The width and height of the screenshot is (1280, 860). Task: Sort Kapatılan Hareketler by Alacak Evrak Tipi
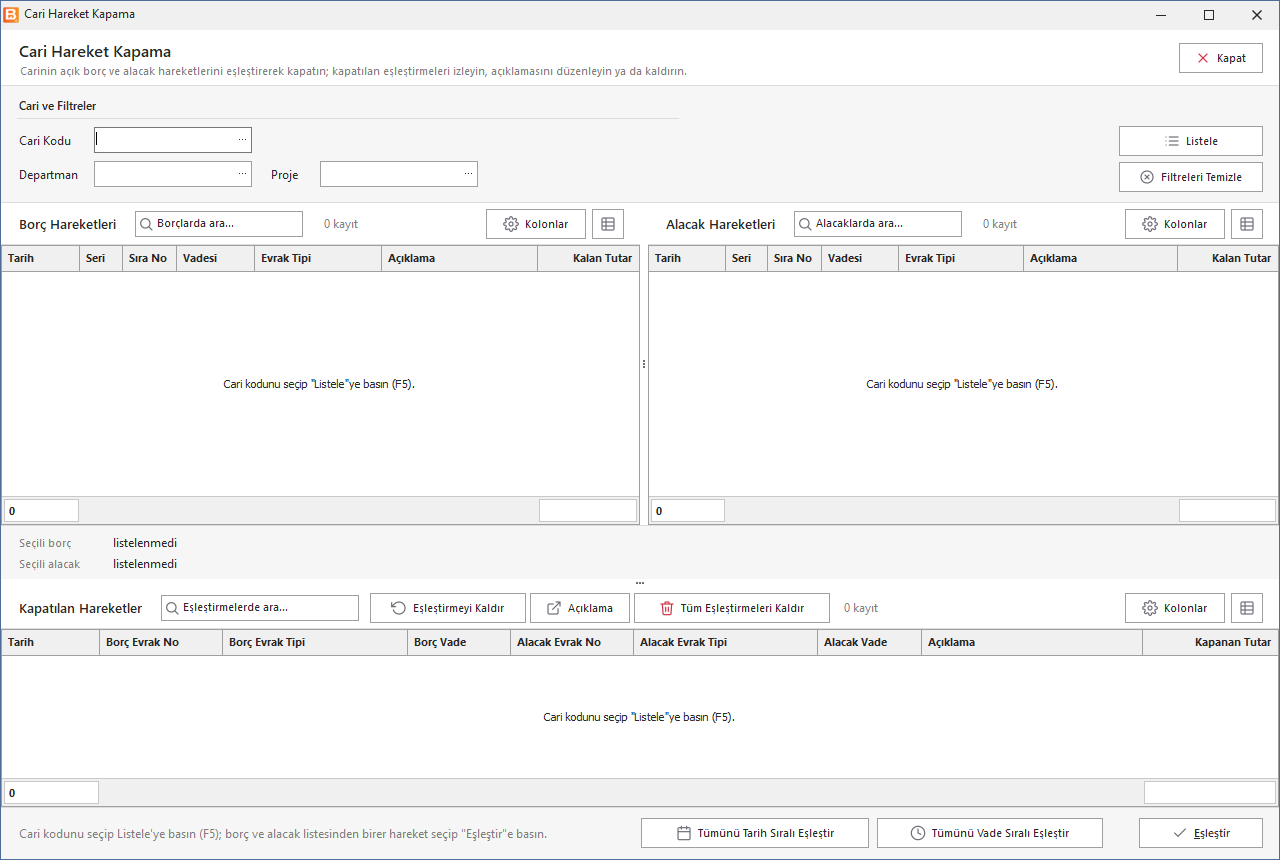725,642
